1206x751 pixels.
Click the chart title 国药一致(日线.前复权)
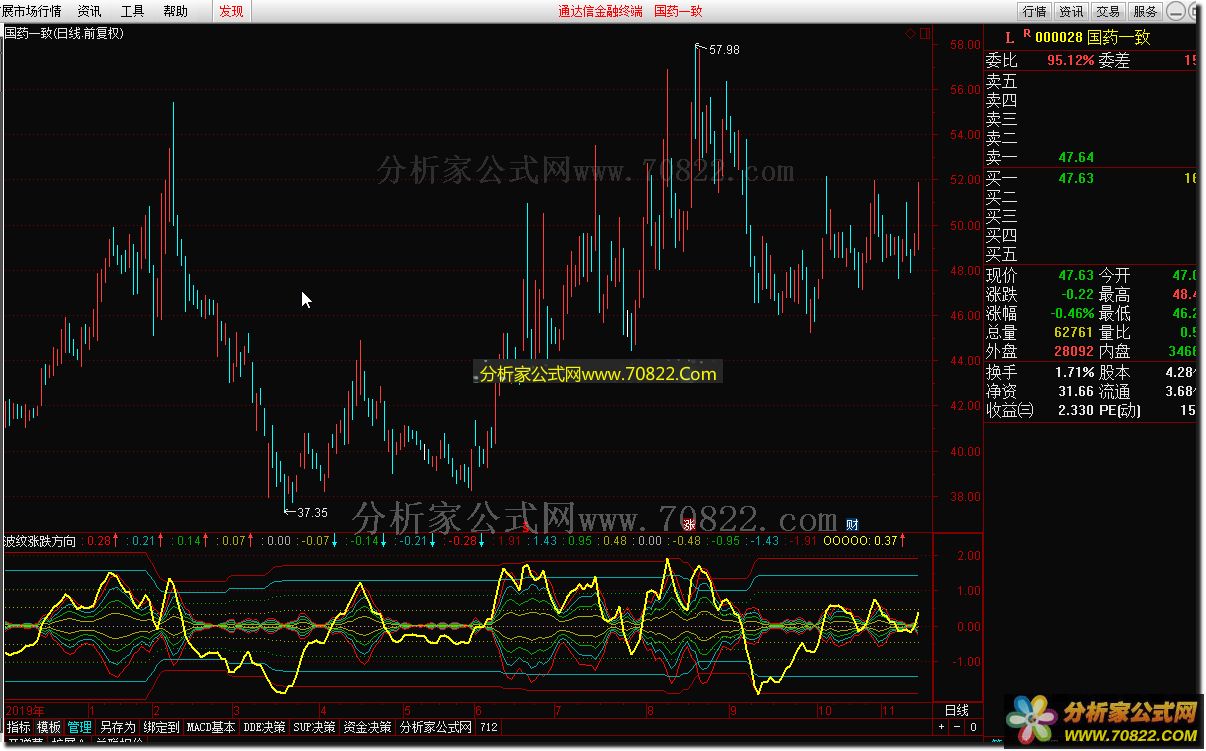pos(64,33)
